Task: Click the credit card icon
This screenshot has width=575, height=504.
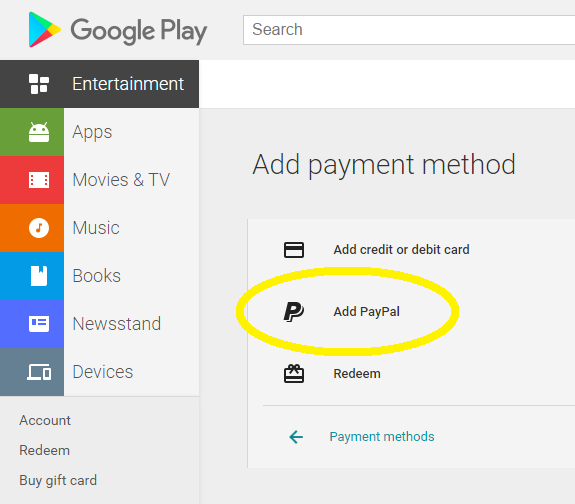Action: coord(294,250)
